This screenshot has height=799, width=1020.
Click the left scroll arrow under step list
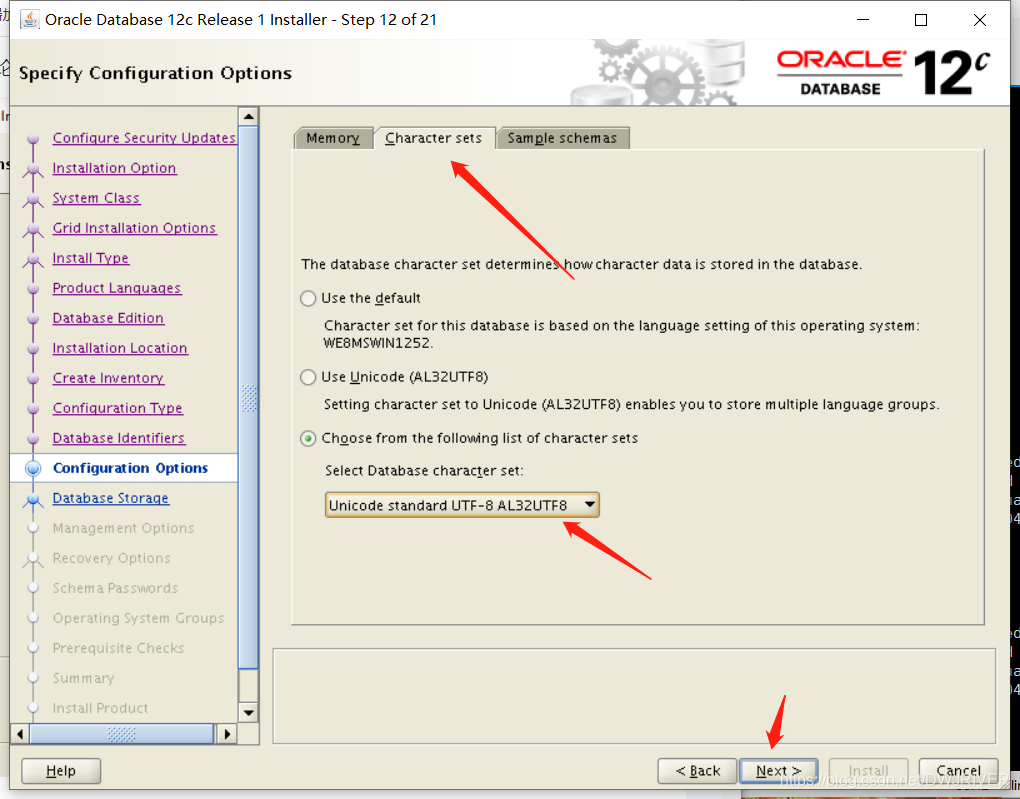tap(20, 734)
